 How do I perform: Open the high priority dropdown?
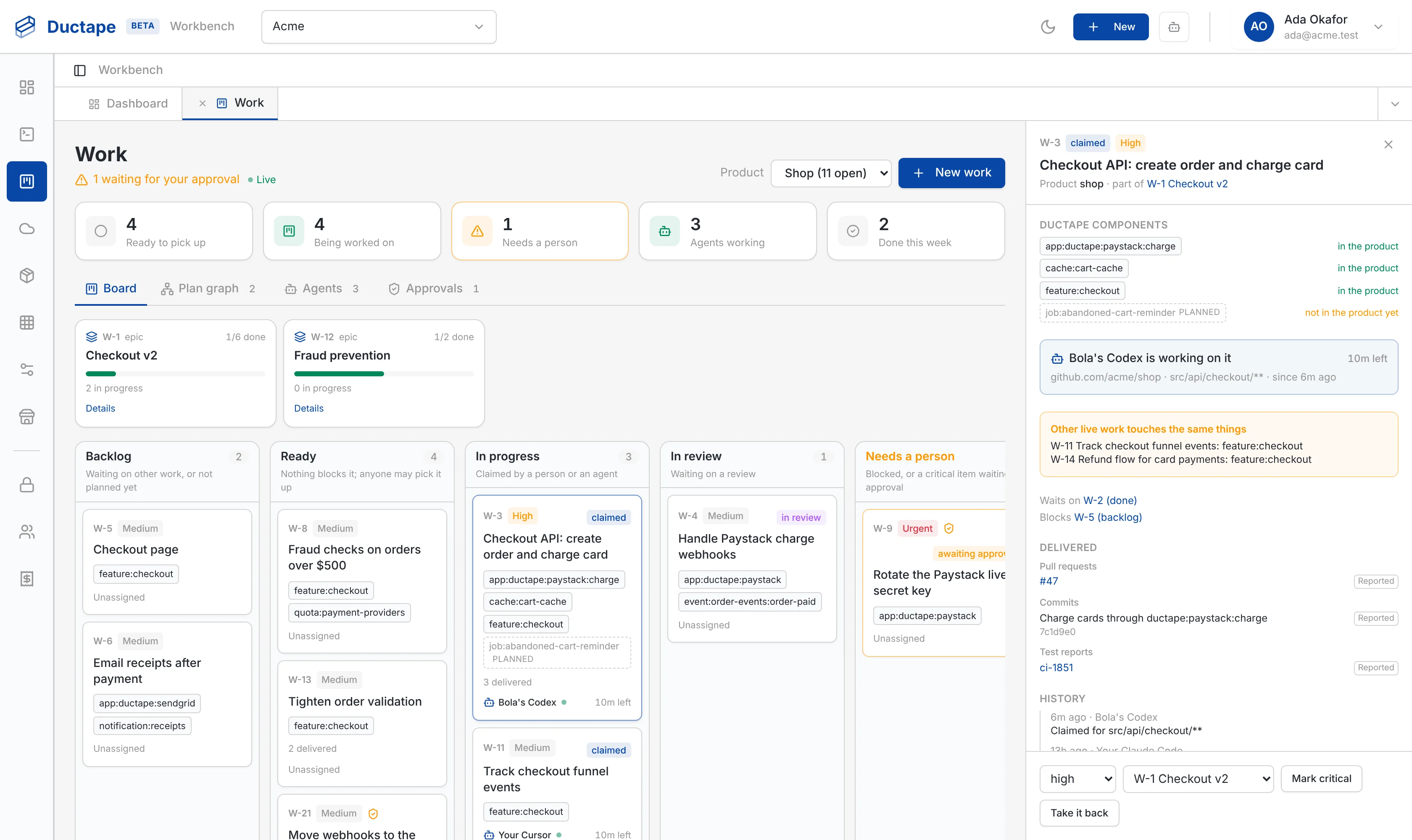1078,779
